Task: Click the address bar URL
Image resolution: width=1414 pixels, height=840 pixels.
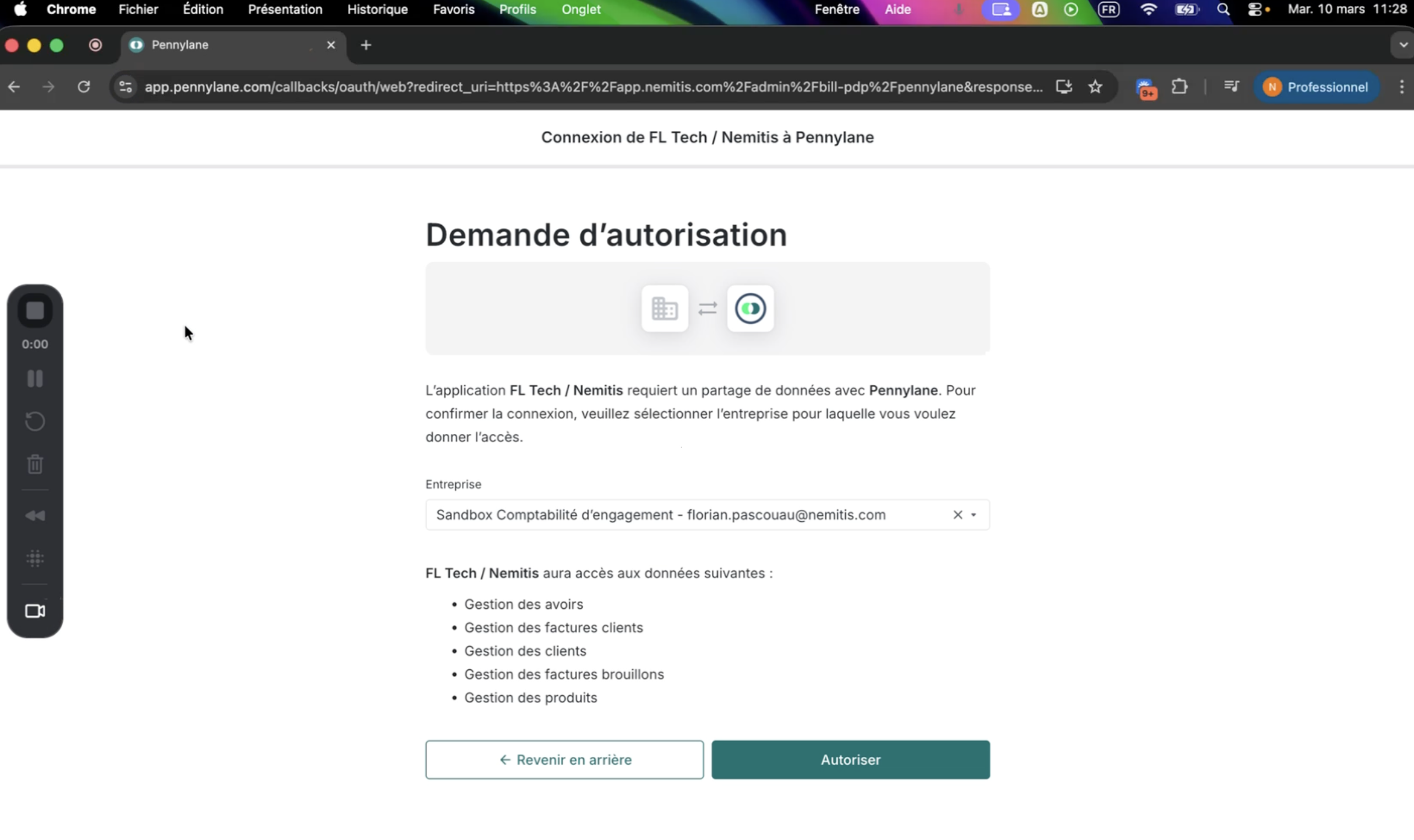Action: point(592,86)
